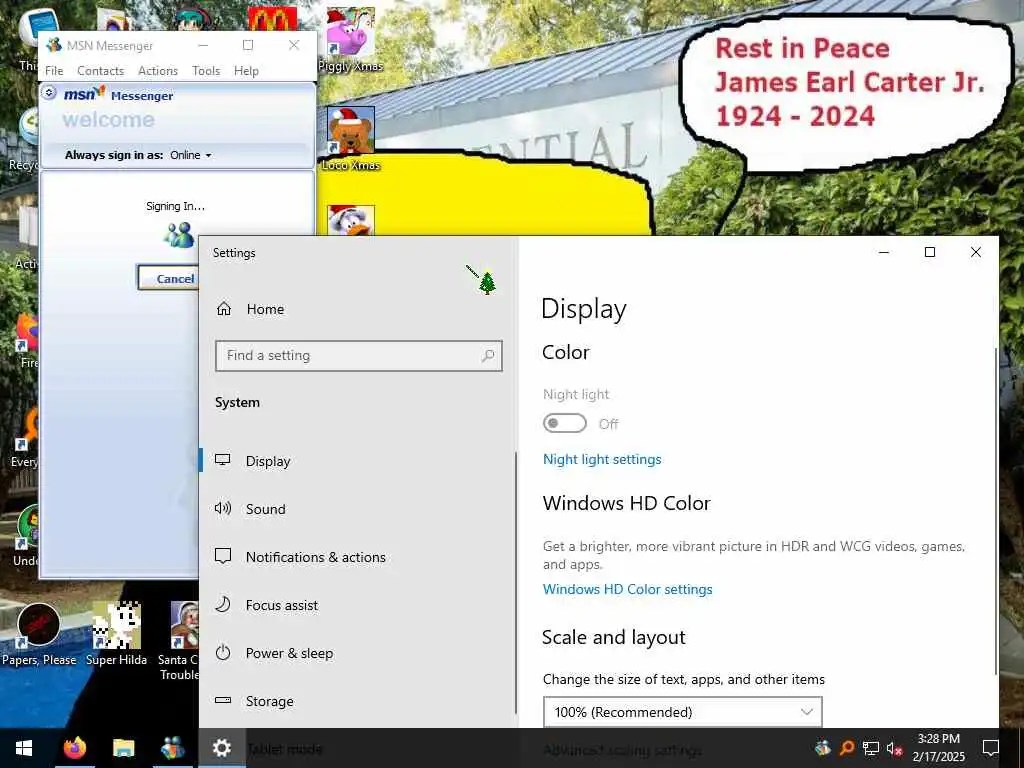Screen dimensions: 1024x768
Task: Open the Papers, Please desktop shortcut
Action: tap(39, 634)
